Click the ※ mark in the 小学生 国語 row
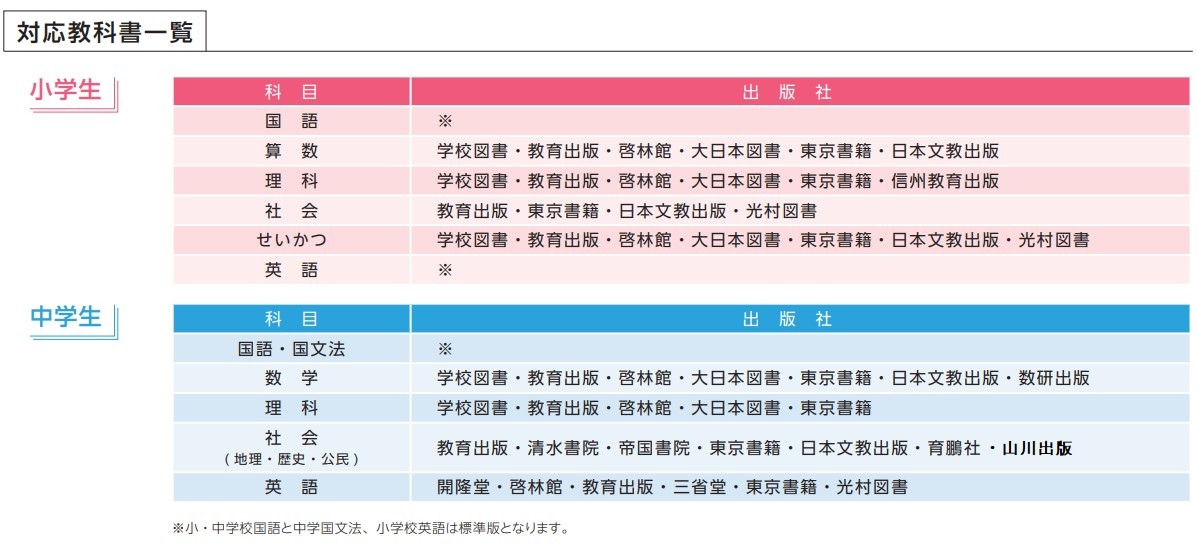This screenshot has width=1198, height=543. pyautogui.click(x=445, y=121)
